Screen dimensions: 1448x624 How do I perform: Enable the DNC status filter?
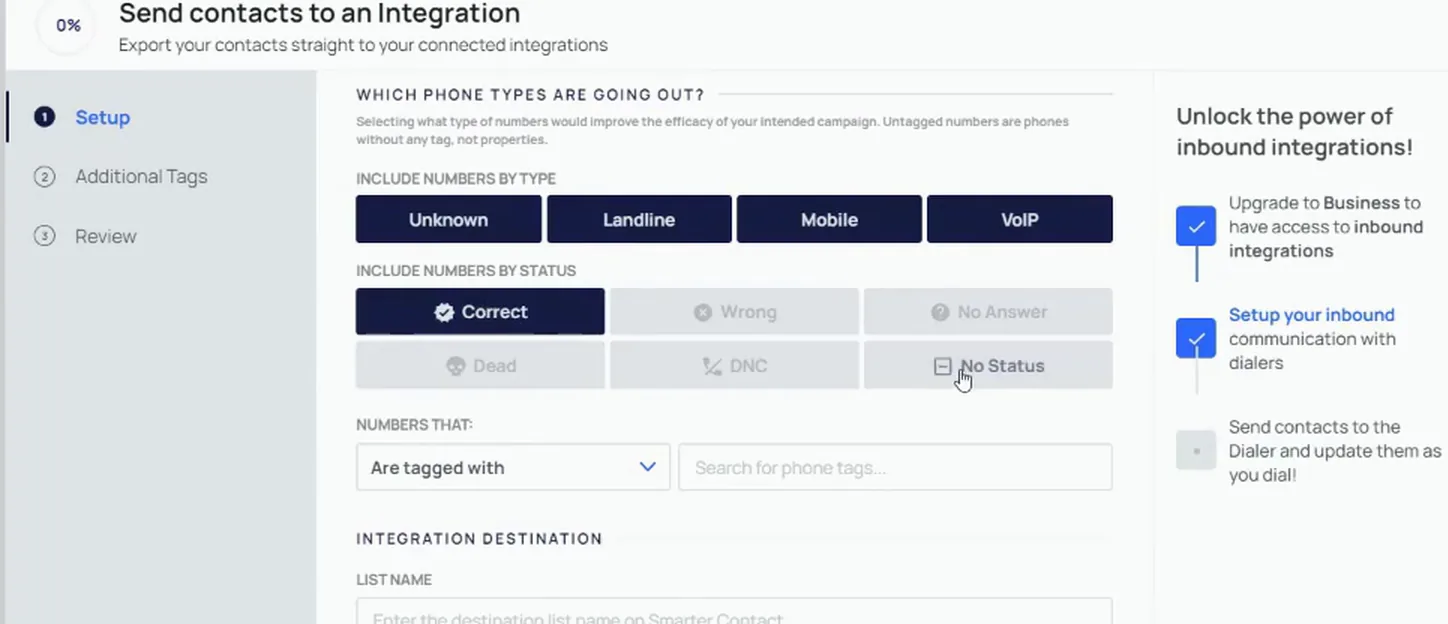pos(734,365)
